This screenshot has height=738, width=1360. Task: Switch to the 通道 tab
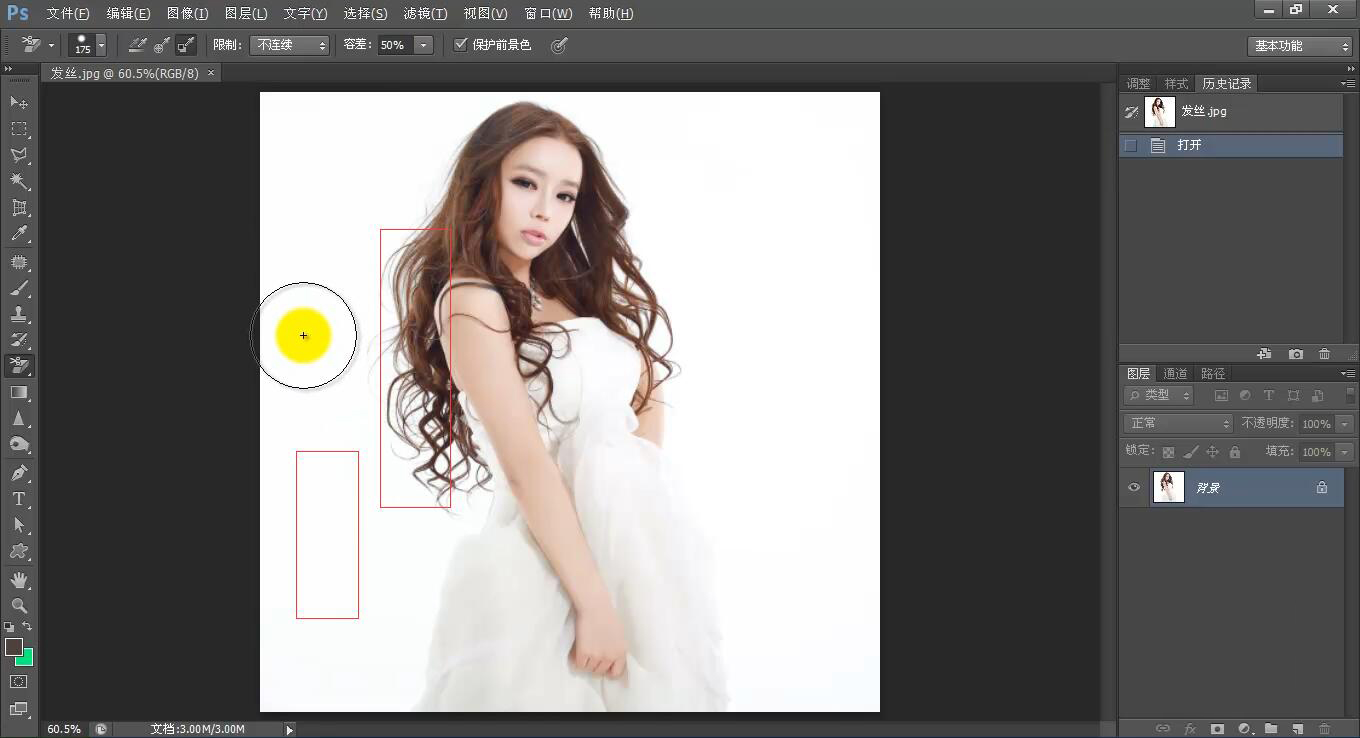1175,373
